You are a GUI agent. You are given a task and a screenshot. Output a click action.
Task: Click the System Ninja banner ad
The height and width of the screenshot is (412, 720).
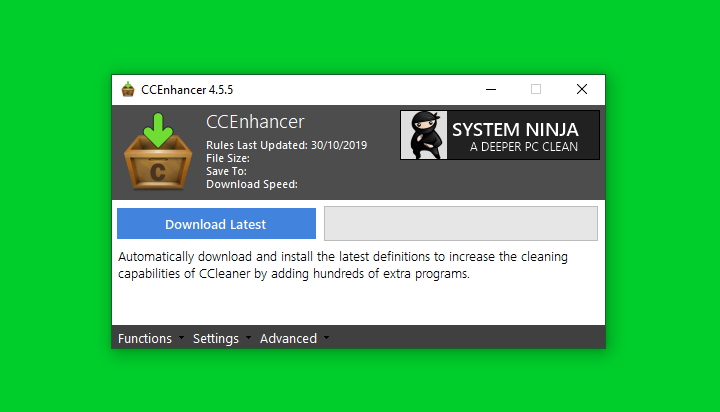click(x=500, y=135)
